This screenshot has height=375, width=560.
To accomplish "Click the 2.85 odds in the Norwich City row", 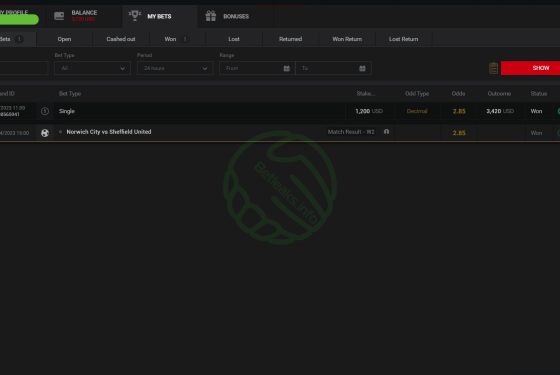I will [459, 133].
